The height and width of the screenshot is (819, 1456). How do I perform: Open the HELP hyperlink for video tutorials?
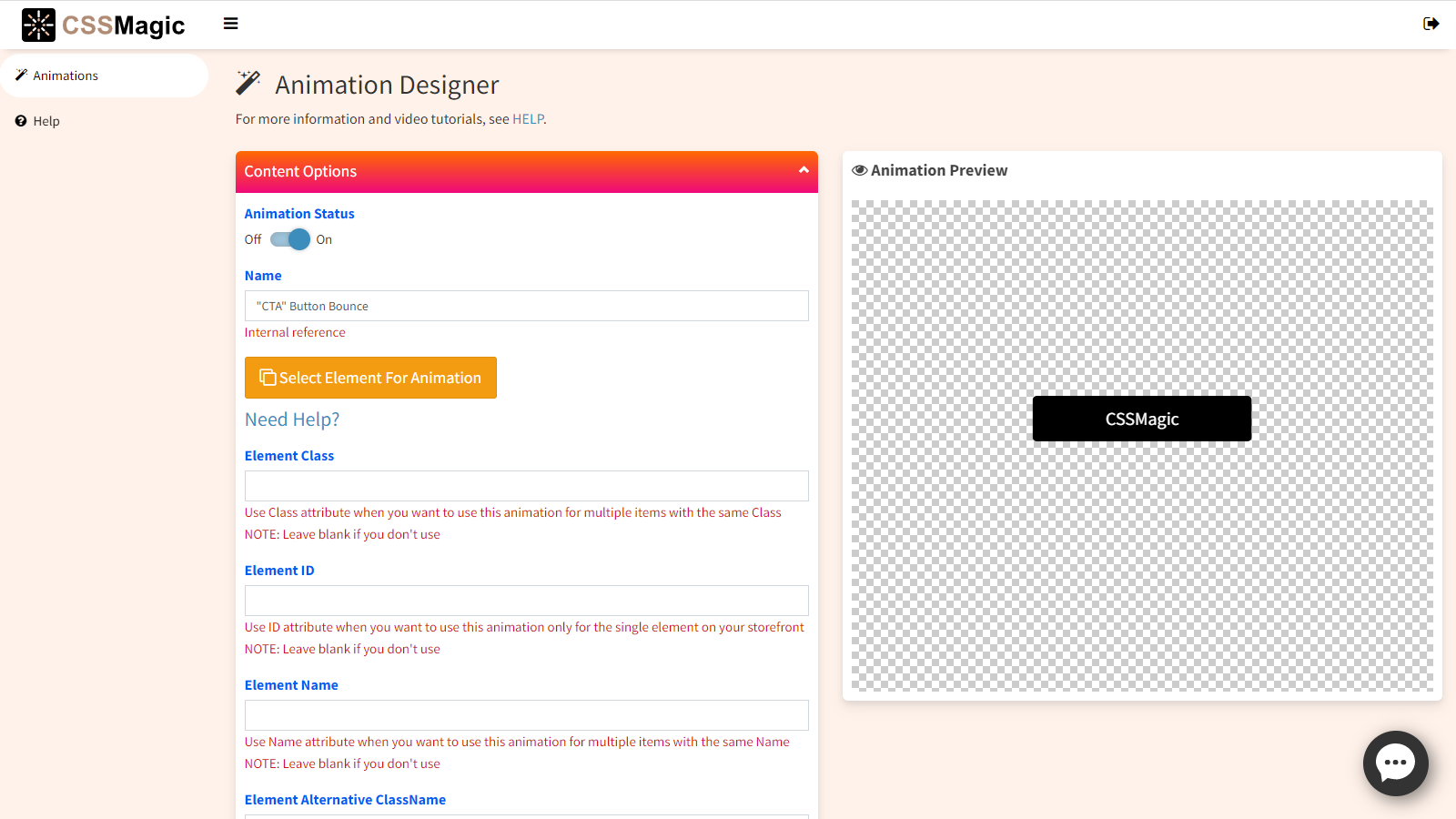(x=528, y=118)
